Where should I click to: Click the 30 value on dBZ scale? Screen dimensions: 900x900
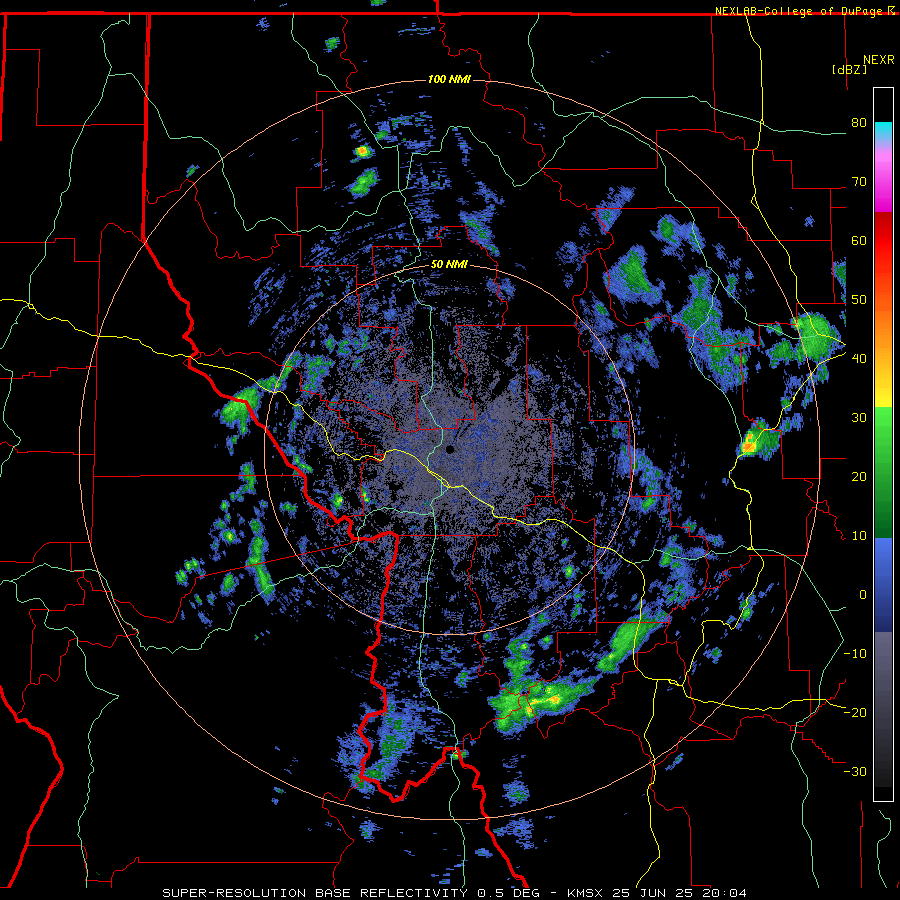click(859, 417)
